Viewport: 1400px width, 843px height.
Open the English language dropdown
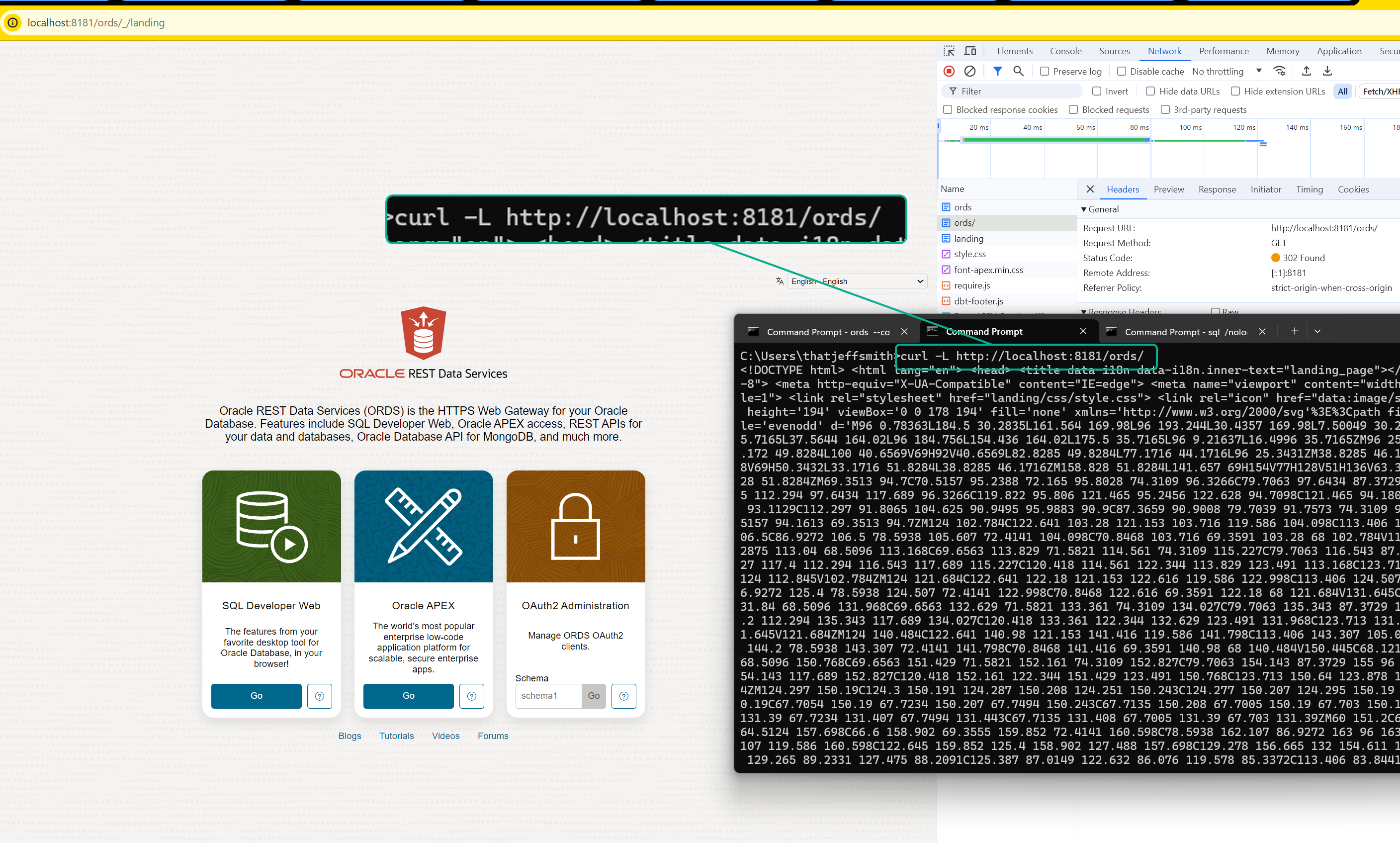point(857,281)
